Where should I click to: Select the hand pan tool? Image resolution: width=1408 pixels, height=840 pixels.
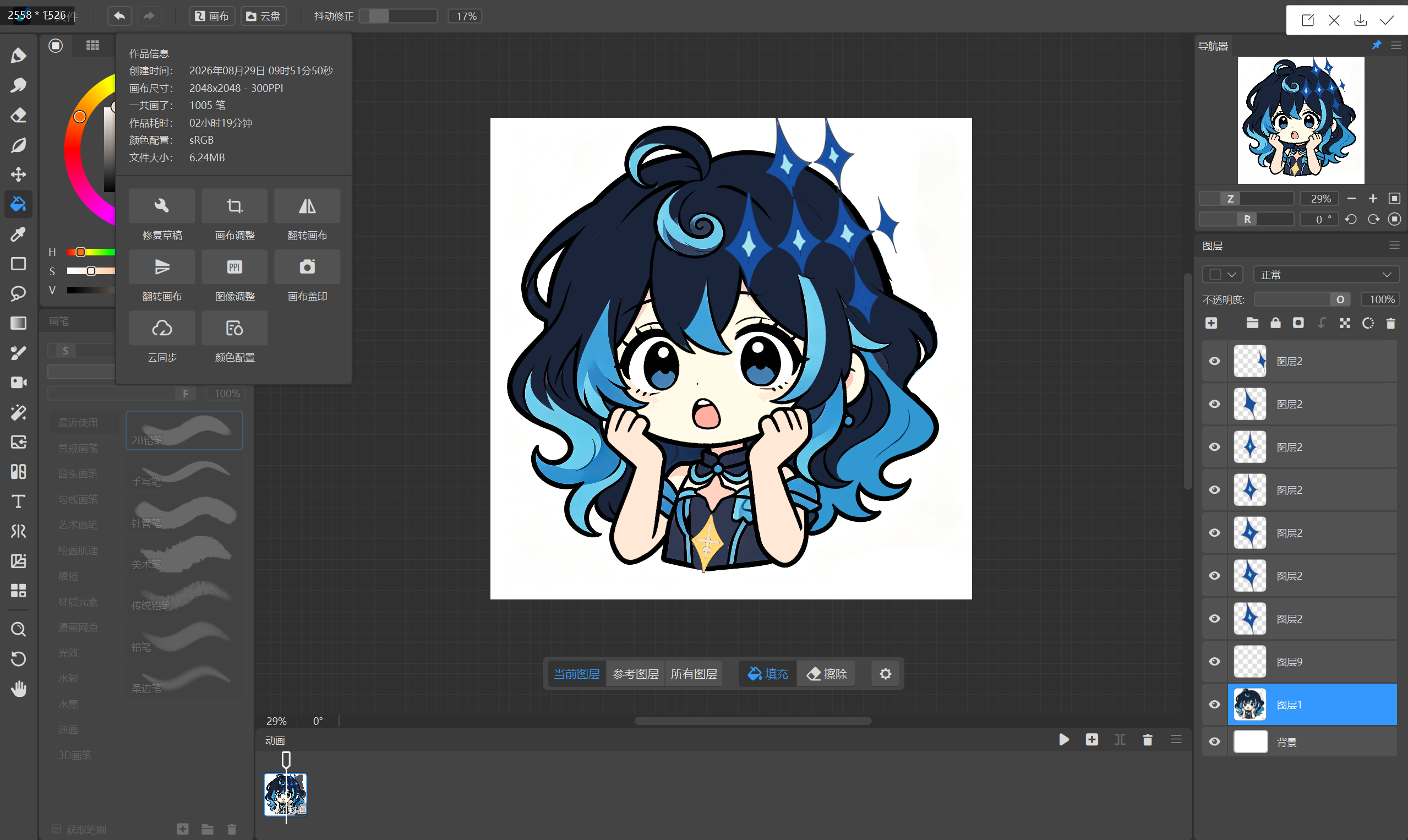(x=18, y=689)
